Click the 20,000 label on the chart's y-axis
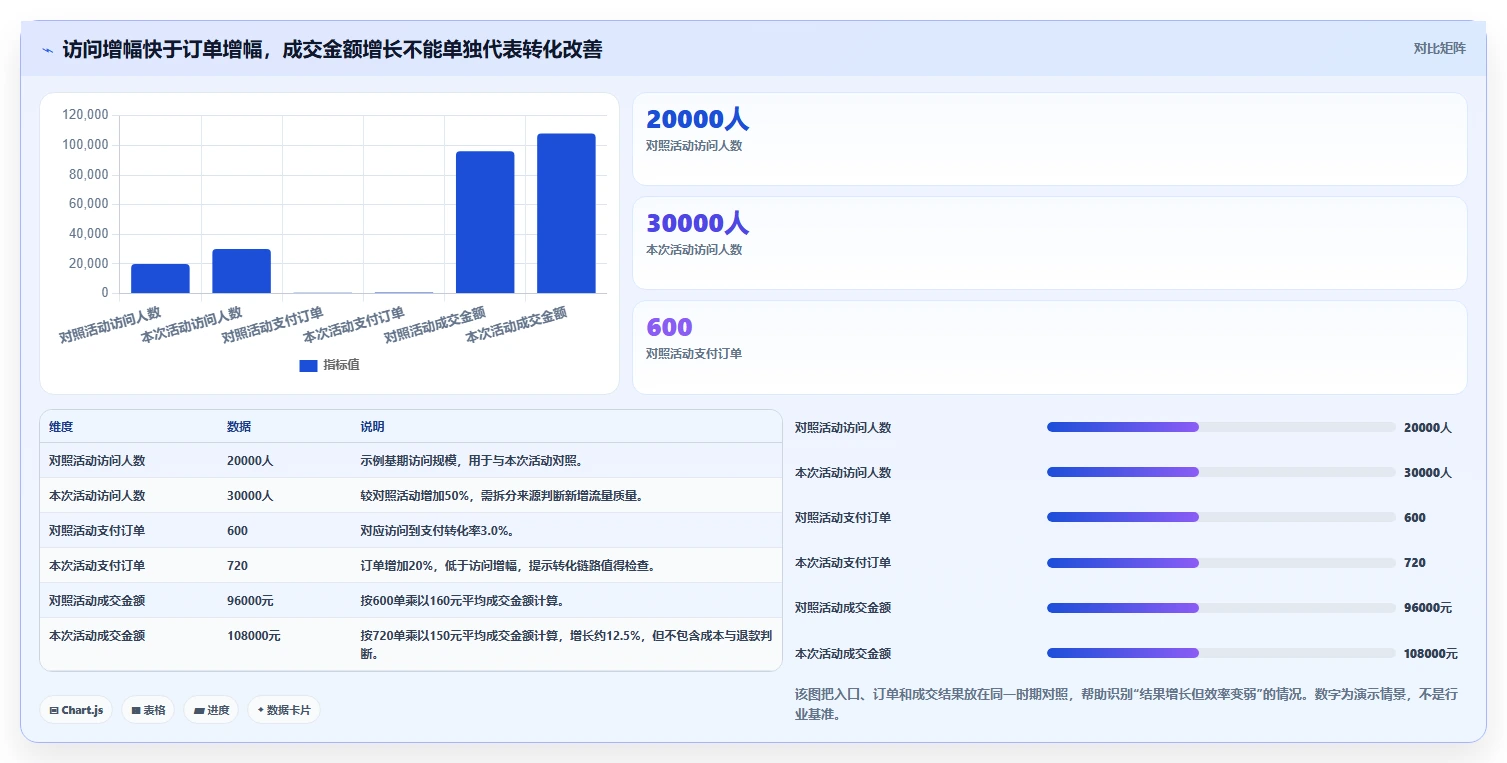Image resolution: width=1507 pixels, height=763 pixels. tap(89, 263)
